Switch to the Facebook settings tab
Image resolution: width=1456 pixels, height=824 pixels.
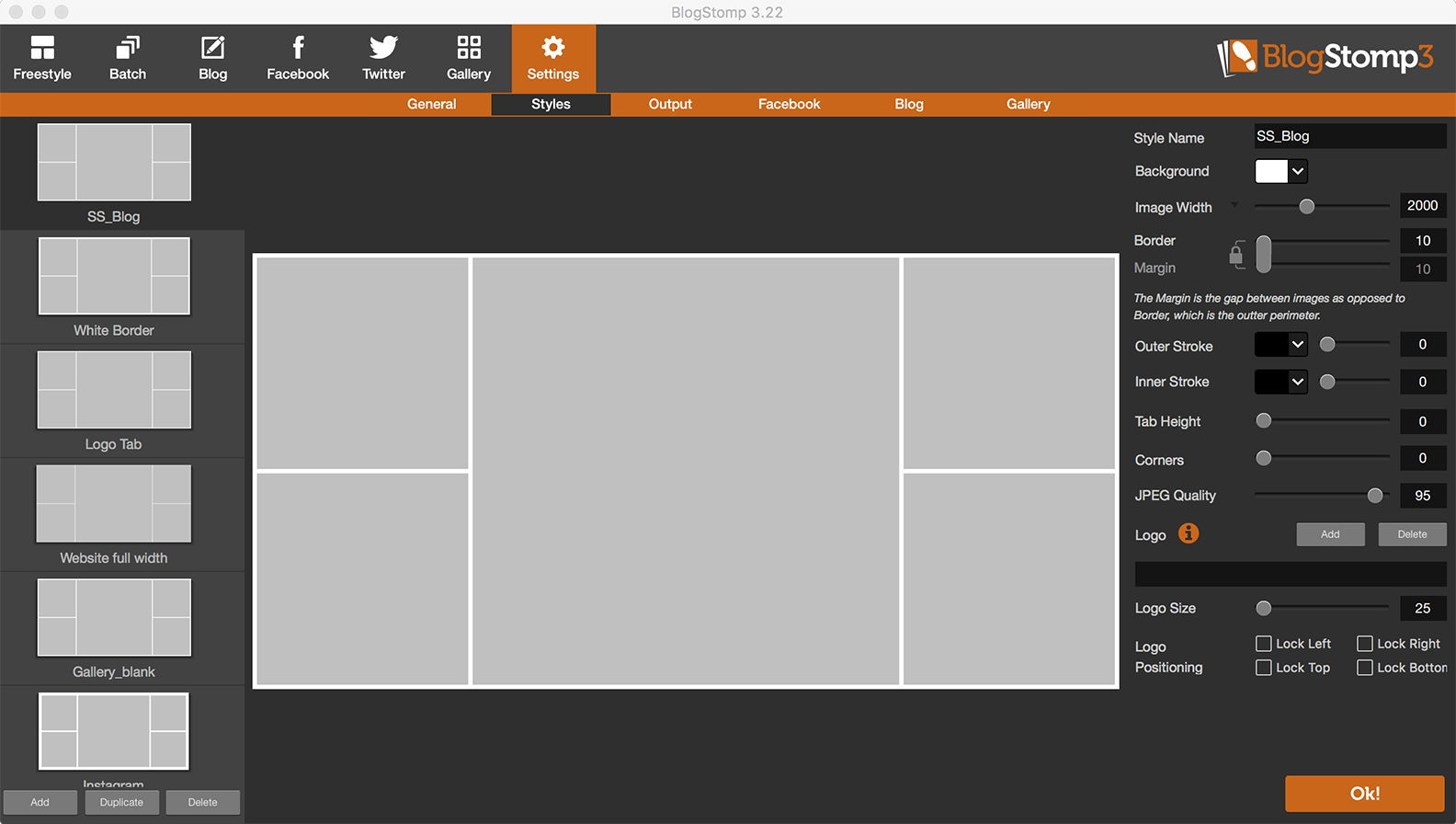[x=790, y=104]
